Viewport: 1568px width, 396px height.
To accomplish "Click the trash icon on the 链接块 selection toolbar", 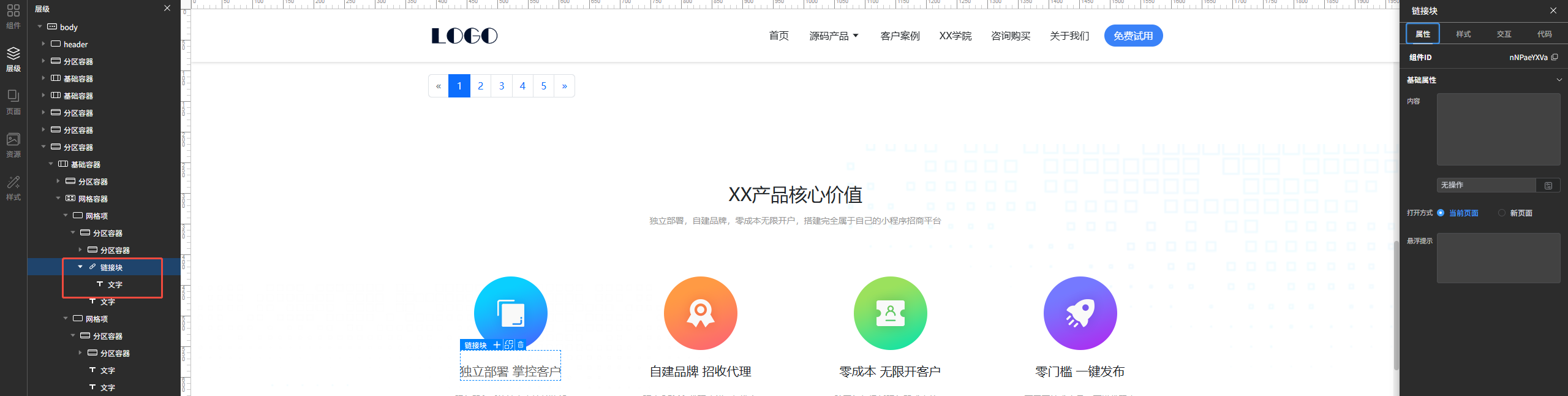I will pyautogui.click(x=521, y=345).
